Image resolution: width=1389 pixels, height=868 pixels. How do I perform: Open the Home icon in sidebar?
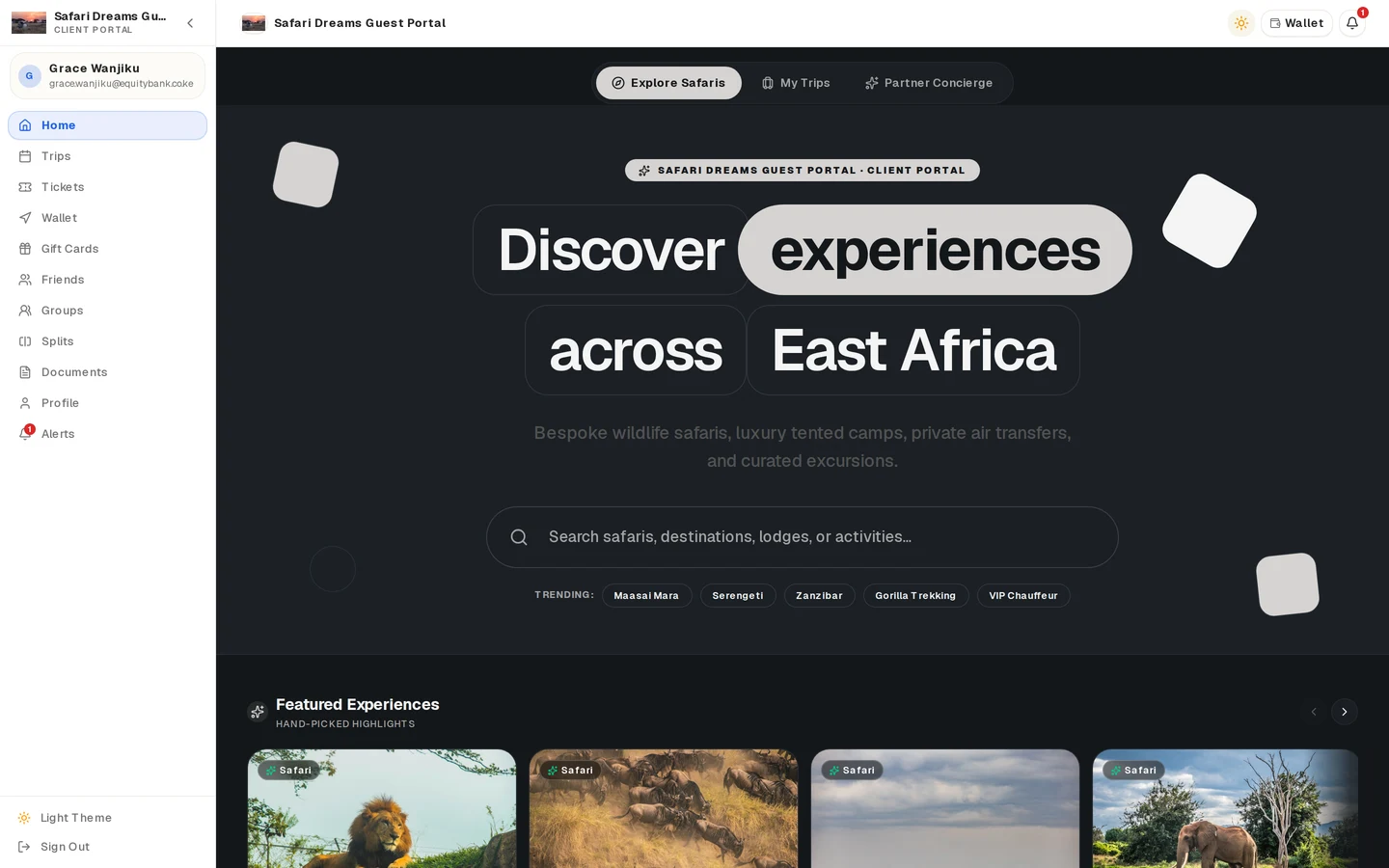[25, 125]
